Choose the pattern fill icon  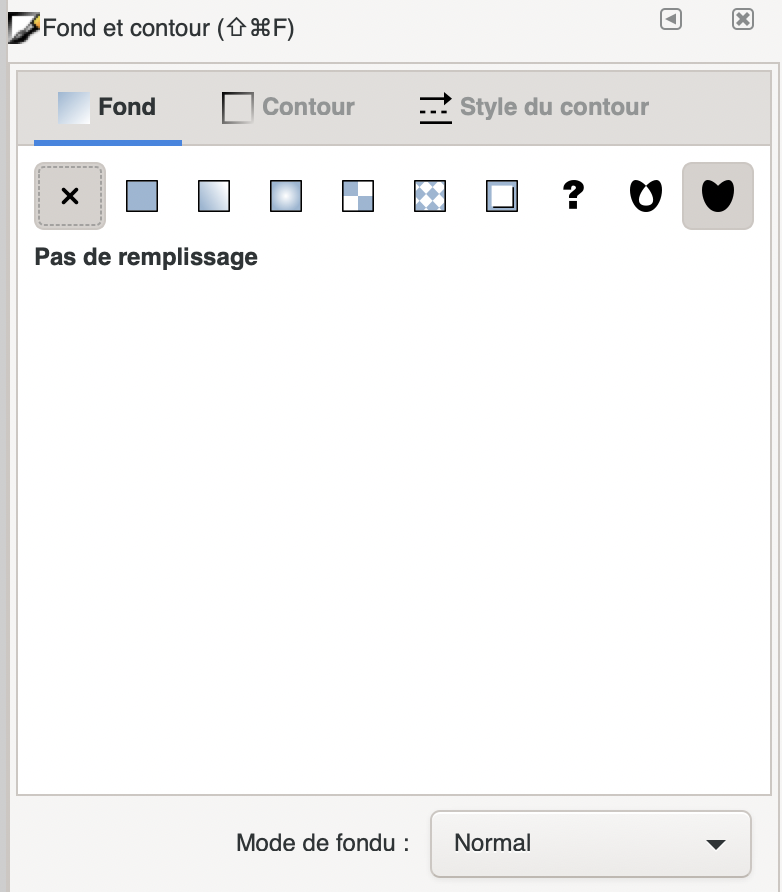coord(430,196)
